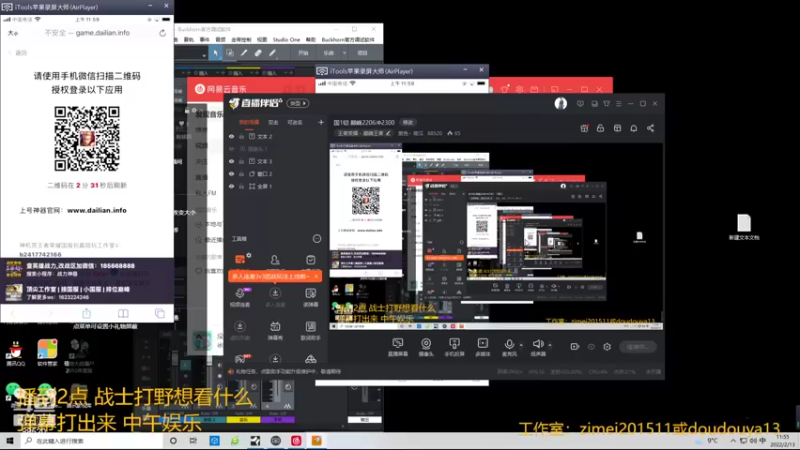Toggle visibility of the 文本 3 layer
The width and height of the screenshot is (800, 450).
click(232, 161)
